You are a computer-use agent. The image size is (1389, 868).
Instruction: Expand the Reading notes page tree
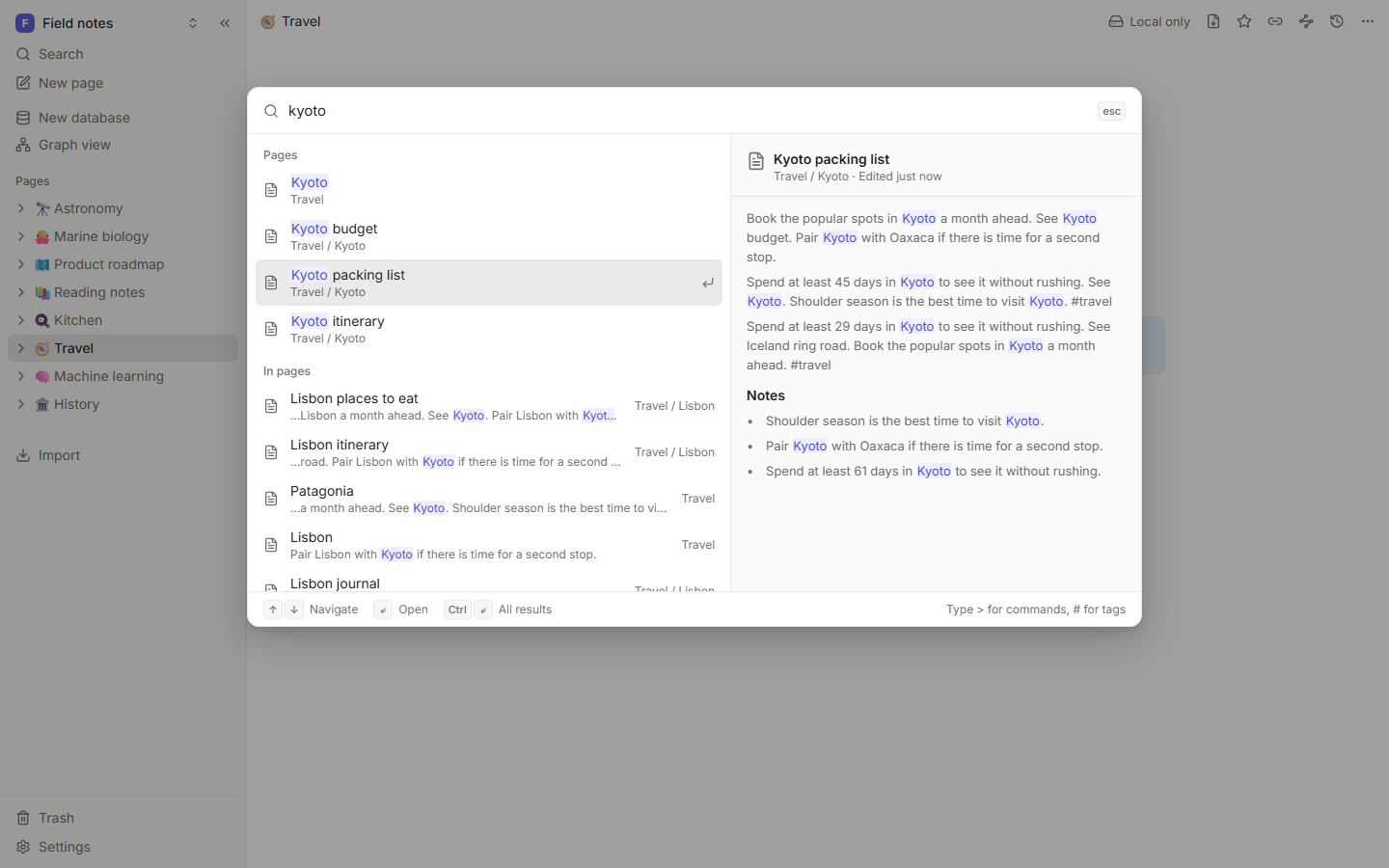(x=20, y=292)
